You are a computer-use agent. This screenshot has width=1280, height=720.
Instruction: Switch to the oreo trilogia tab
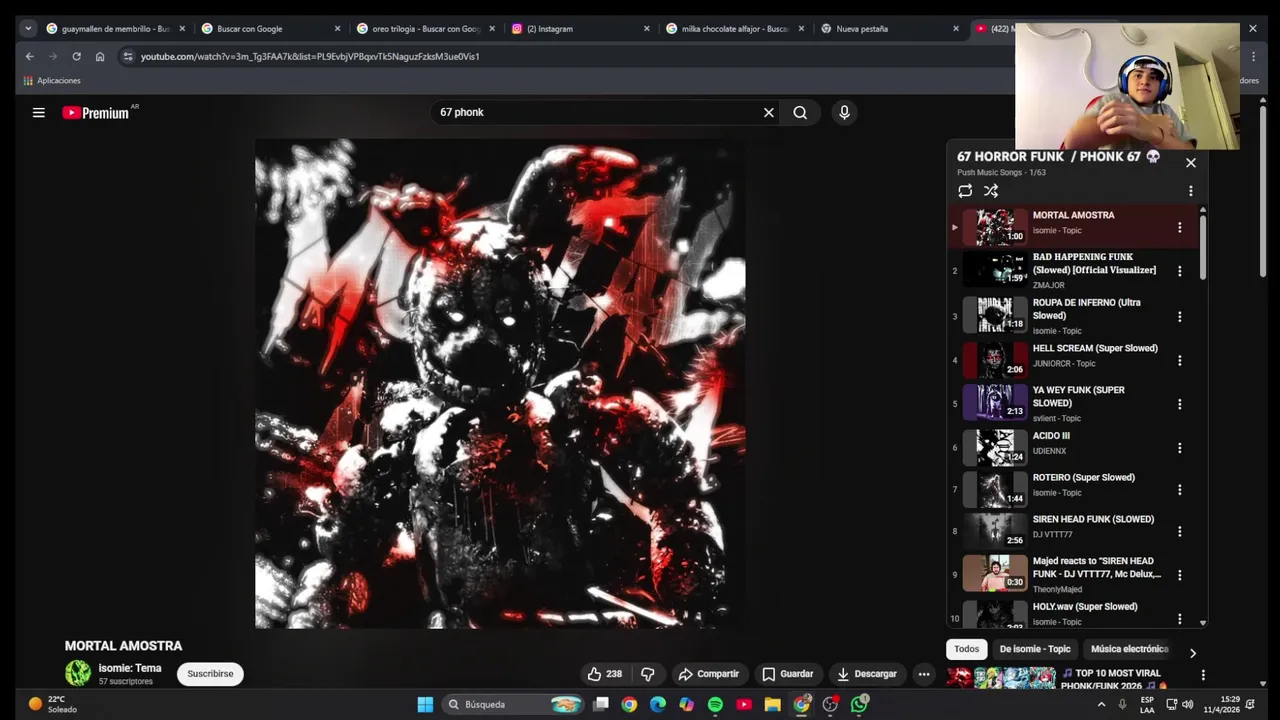click(x=424, y=29)
